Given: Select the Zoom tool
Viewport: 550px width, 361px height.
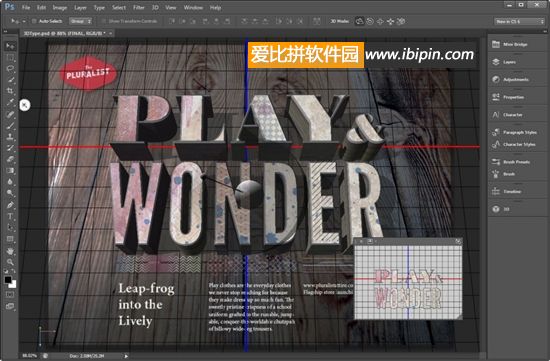Looking at the screenshot, I should coord(10,262).
